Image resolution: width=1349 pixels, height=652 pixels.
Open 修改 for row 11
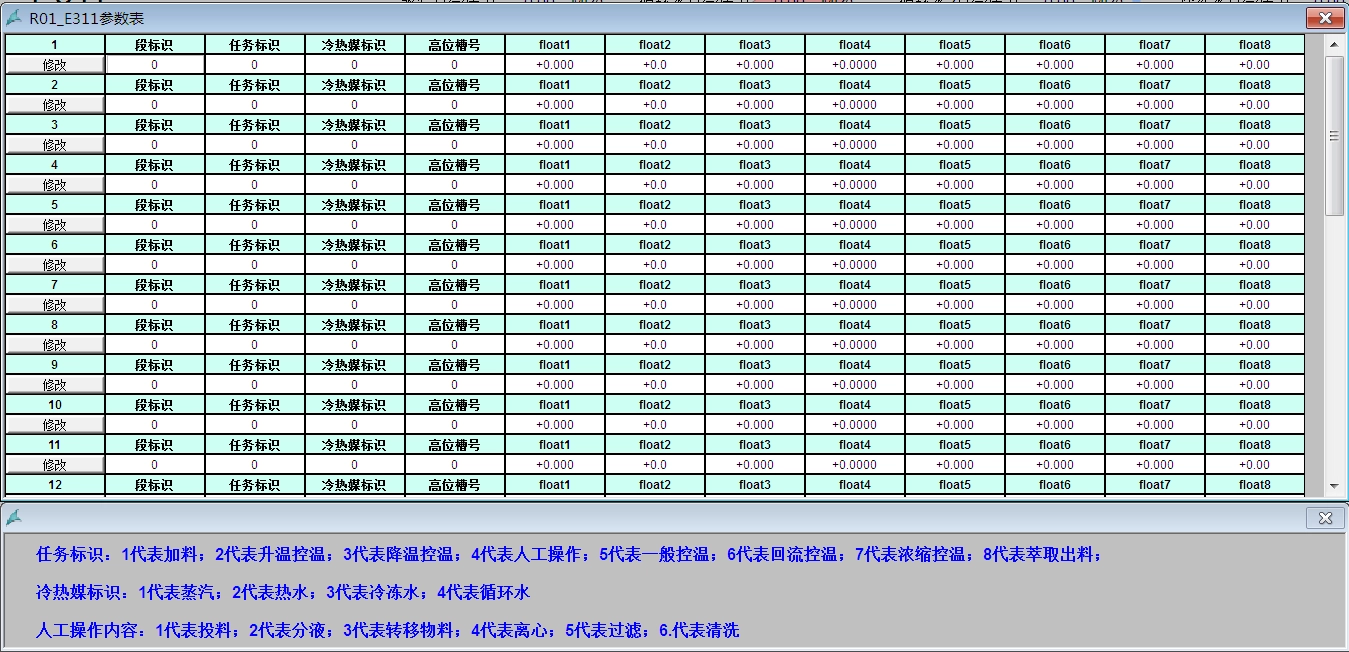click(x=55, y=465)
